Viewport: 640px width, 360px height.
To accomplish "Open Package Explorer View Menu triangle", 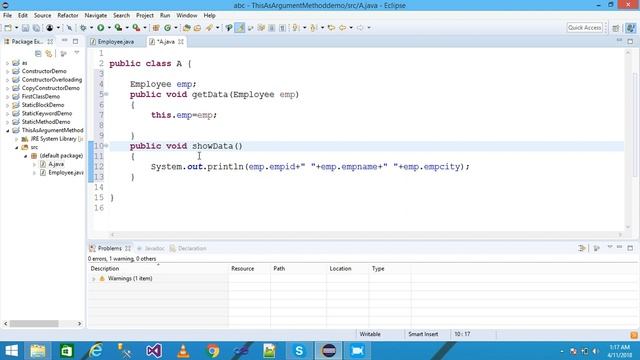I will pyautogui.click(x=77, y=53).
